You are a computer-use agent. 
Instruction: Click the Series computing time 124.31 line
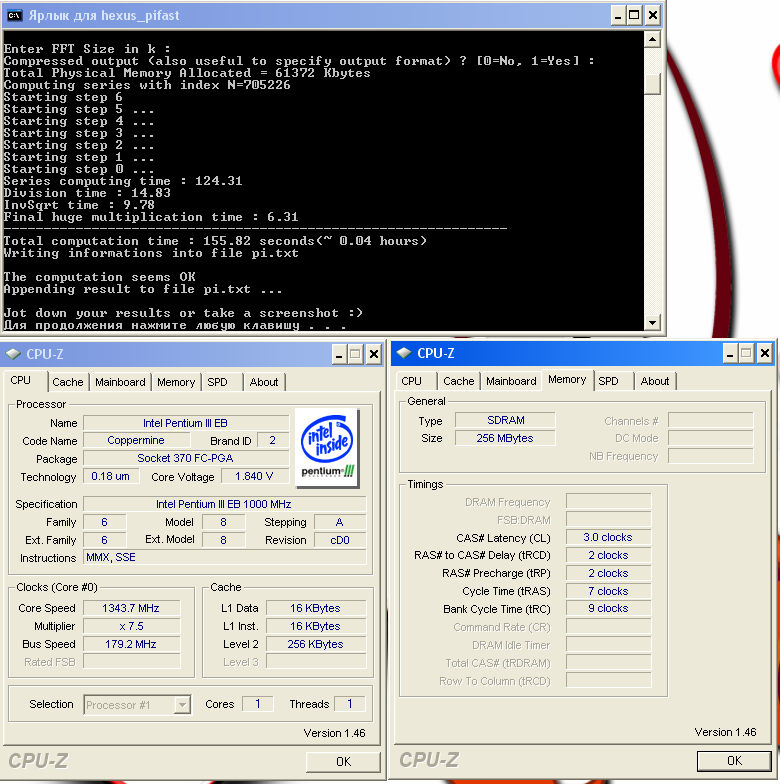tap(123, 181)
